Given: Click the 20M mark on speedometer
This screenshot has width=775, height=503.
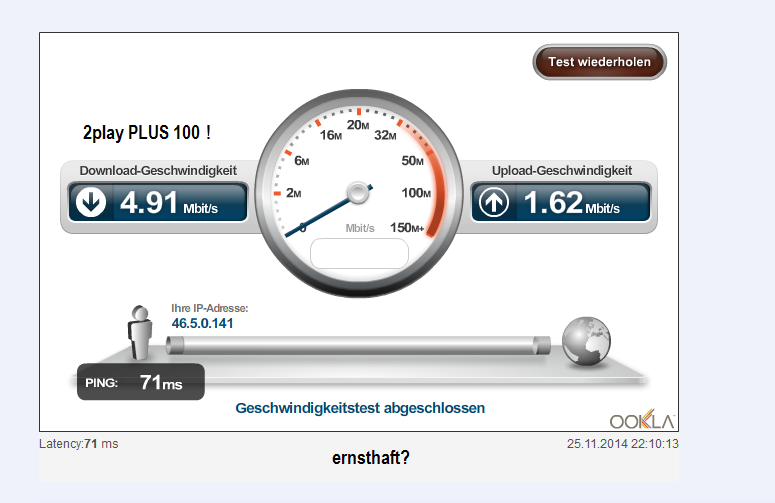Looking at the screenshot, I should coord(358,125).
